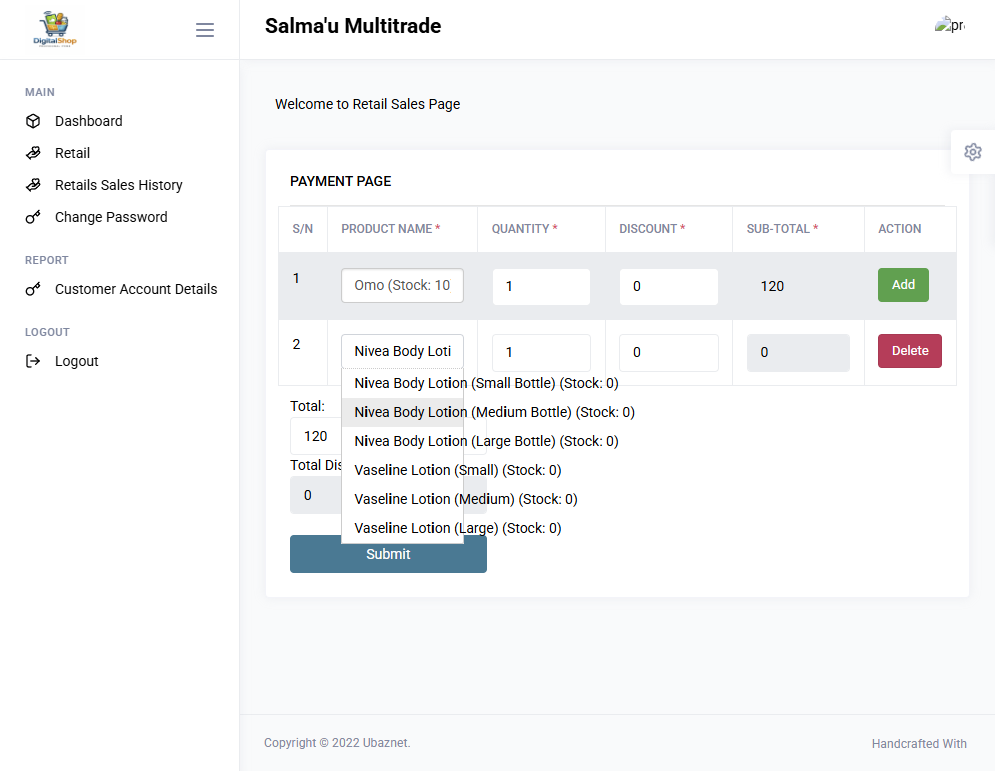Click the PAYMENT PAGE heading
Viewport: 995px width, 771px height.
[340, 181]
